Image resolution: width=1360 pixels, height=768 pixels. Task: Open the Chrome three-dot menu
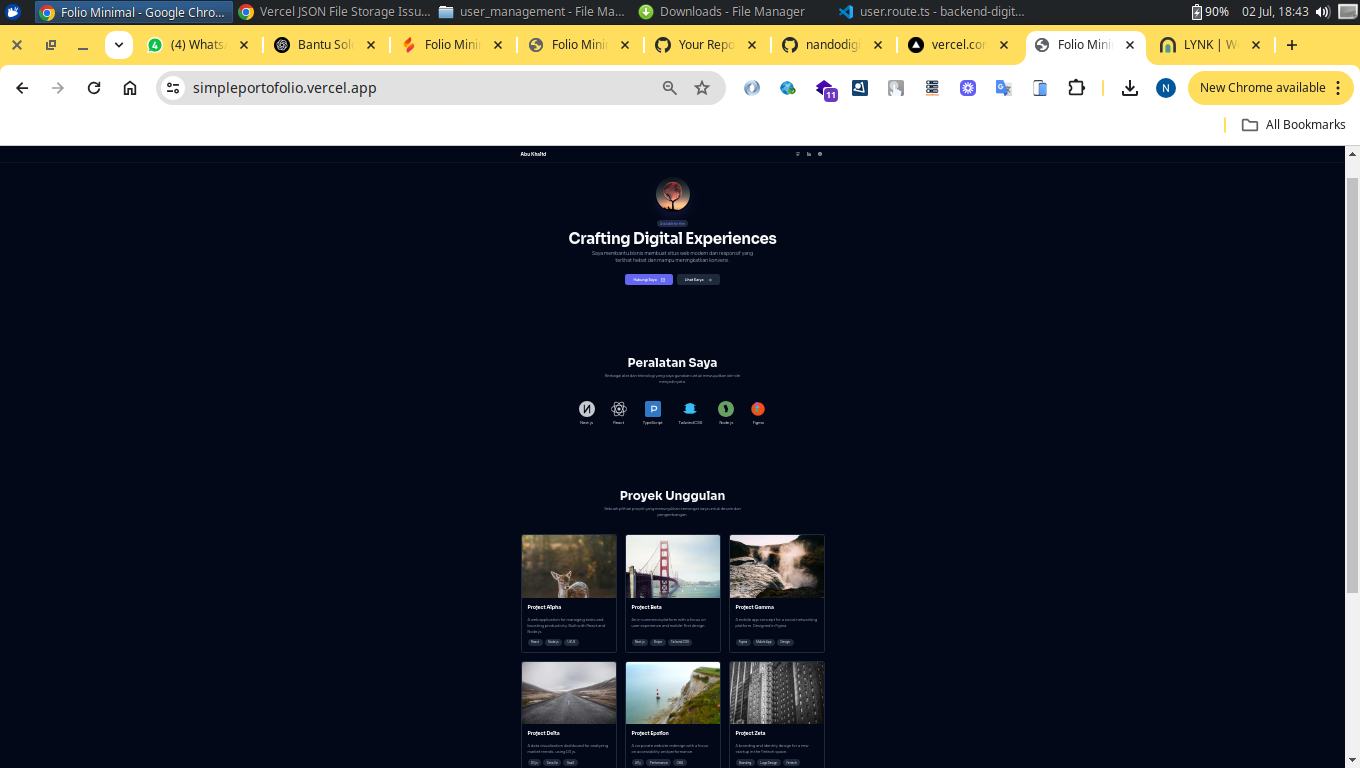1338,88
